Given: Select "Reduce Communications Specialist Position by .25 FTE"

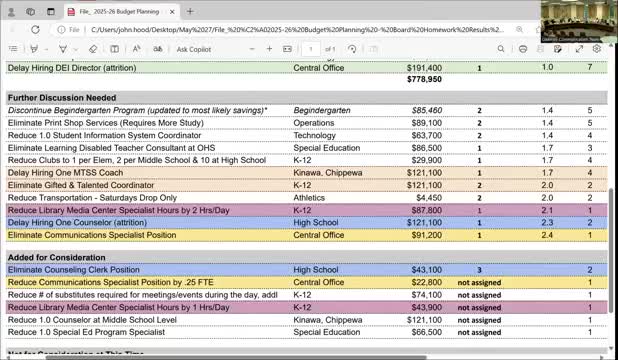Looking at the screenshot, I should (x=111, y=282).
